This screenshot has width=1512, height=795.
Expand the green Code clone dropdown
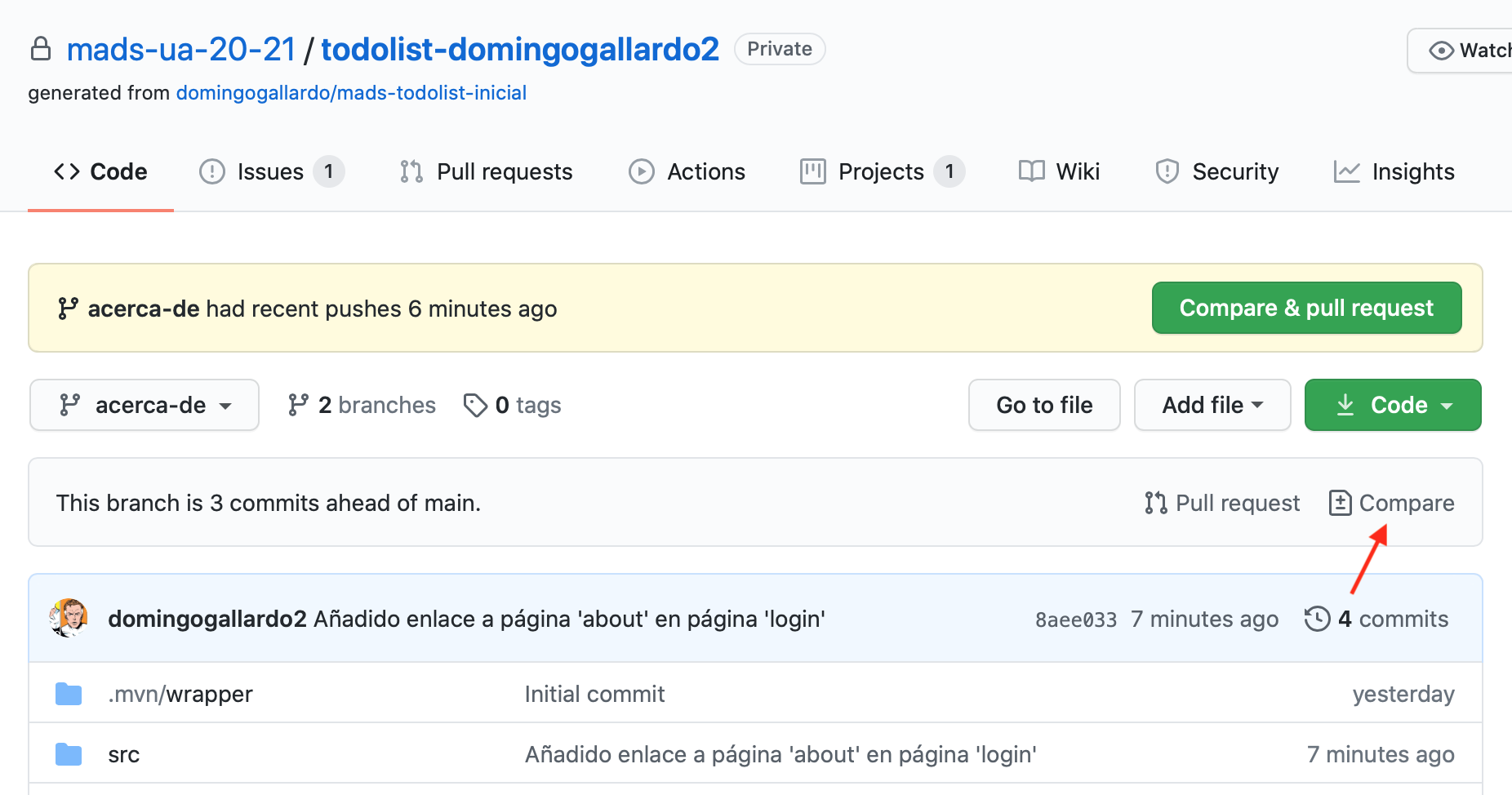pos(1393,405)
